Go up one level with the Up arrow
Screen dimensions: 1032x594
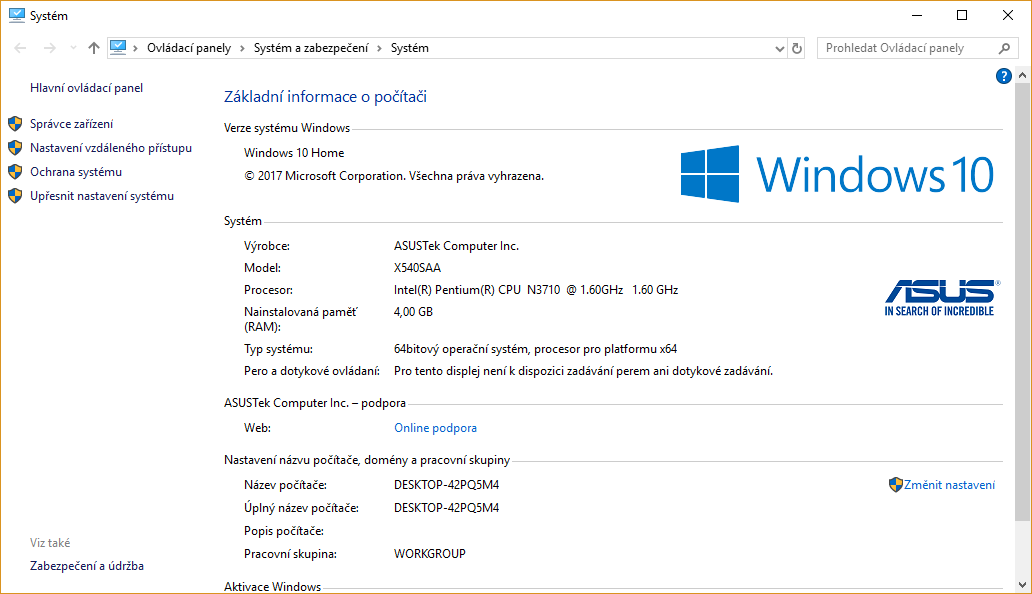93,48
